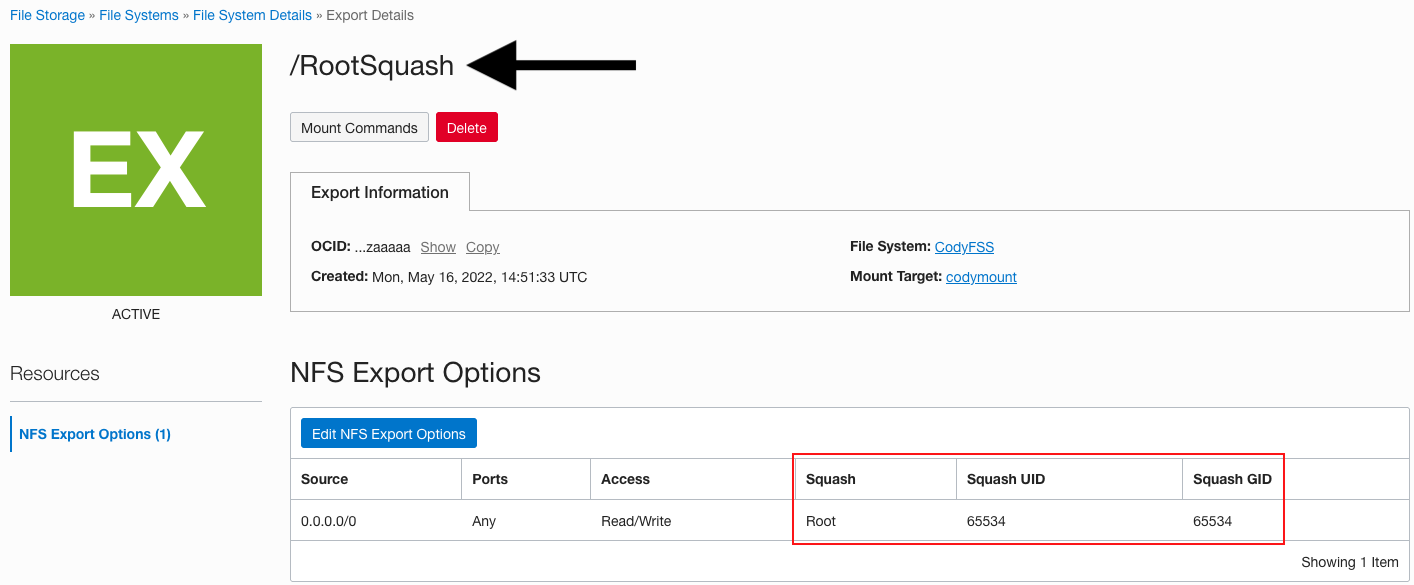Screen dimensions: 1414x585
Task: Click the highlighted Squash GID column header
Action: [1232, 479]
